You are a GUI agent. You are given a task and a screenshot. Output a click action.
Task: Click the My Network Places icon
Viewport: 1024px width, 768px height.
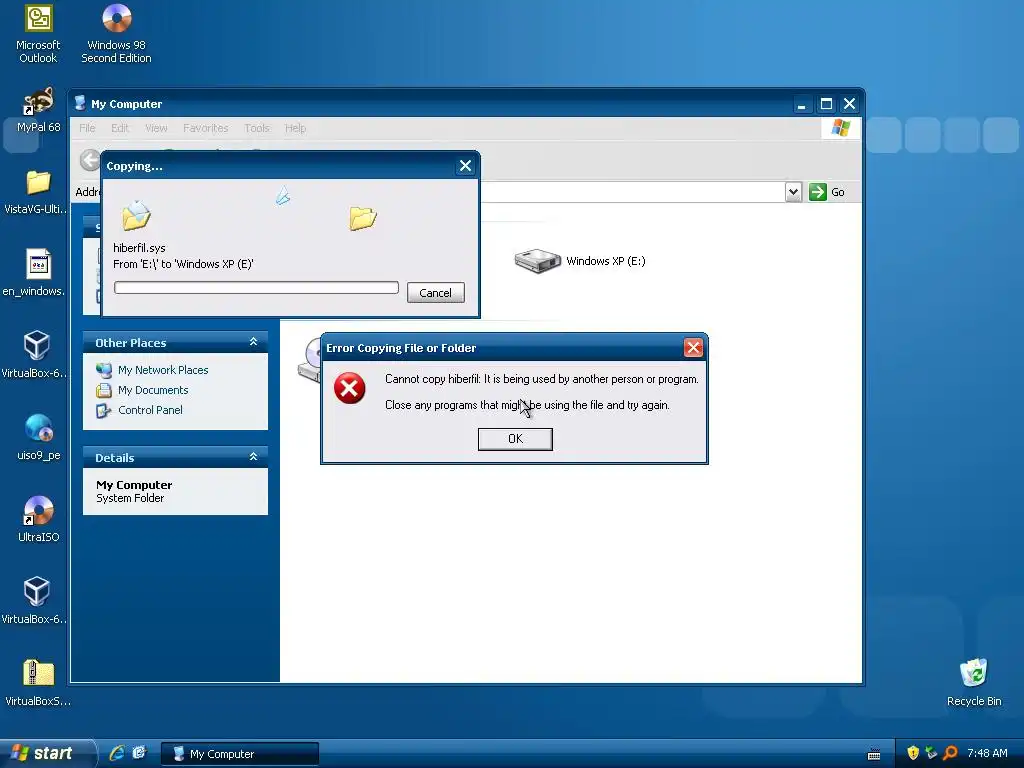(104, 370)
